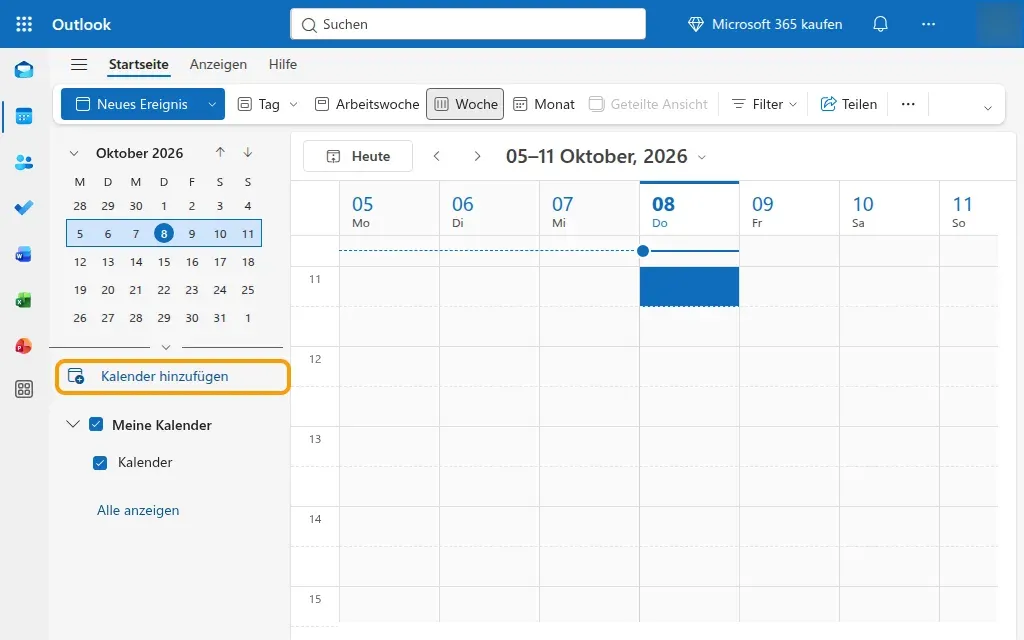The width and height of the screenshot is (1024, 640).
Task: Toggle the Meine Kalender checkbox
Action: click(96, 424)
